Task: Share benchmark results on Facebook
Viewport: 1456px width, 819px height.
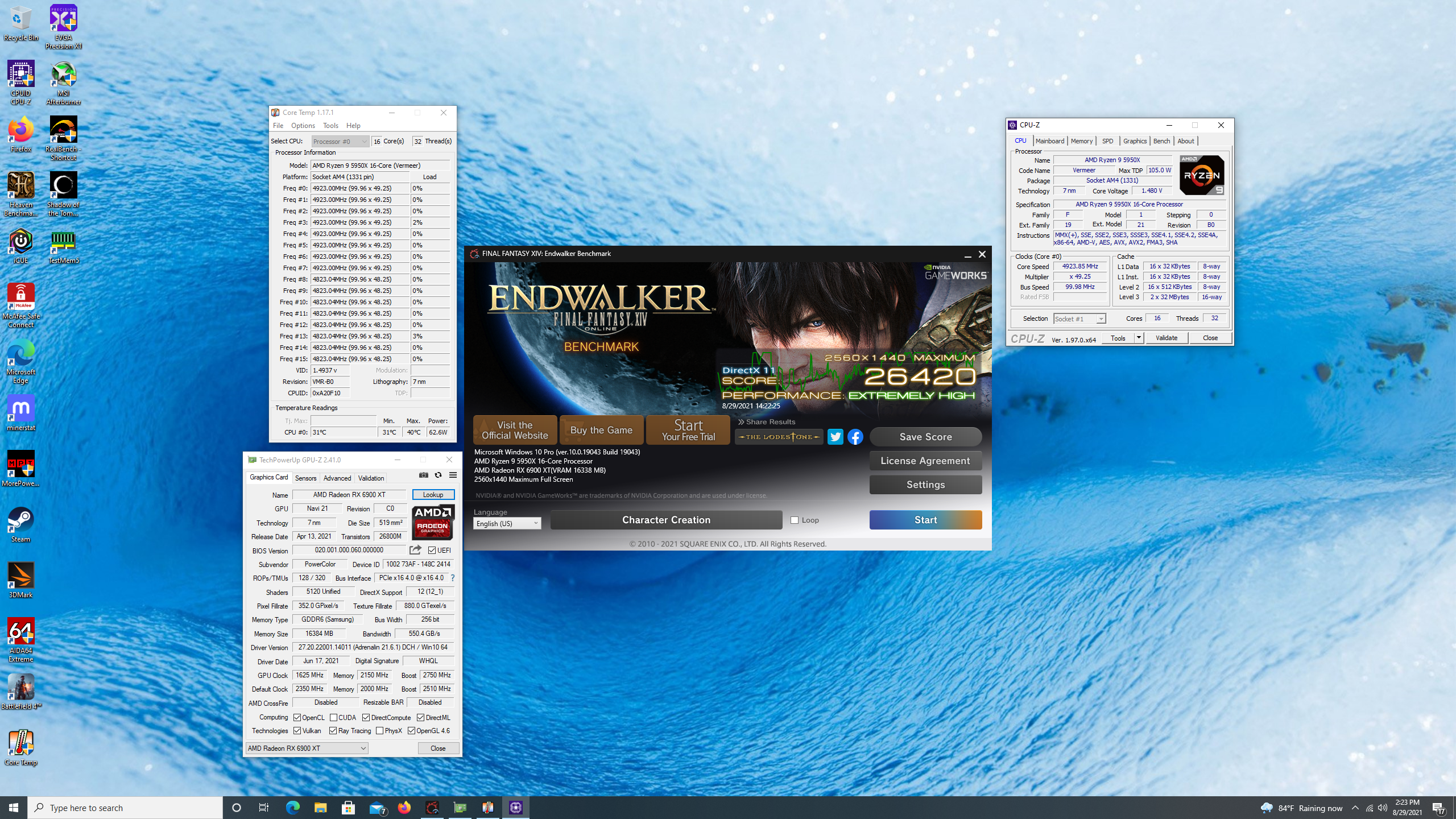Action: 855,437
